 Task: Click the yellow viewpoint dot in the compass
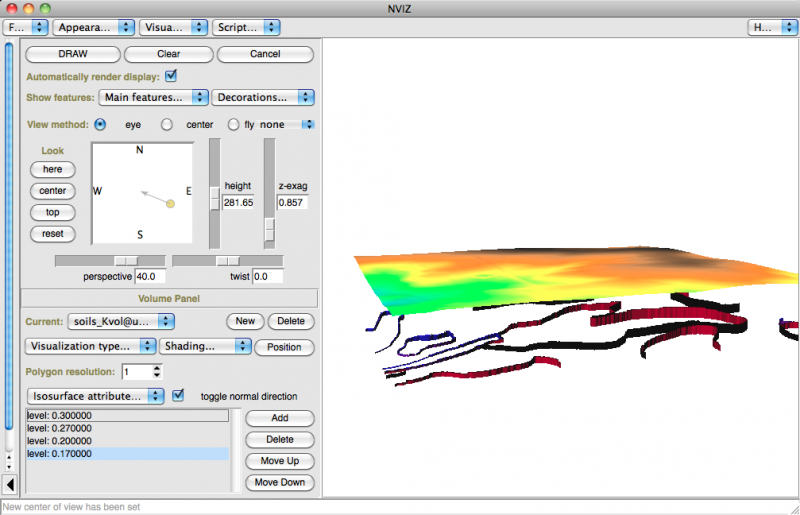point(170,204)
